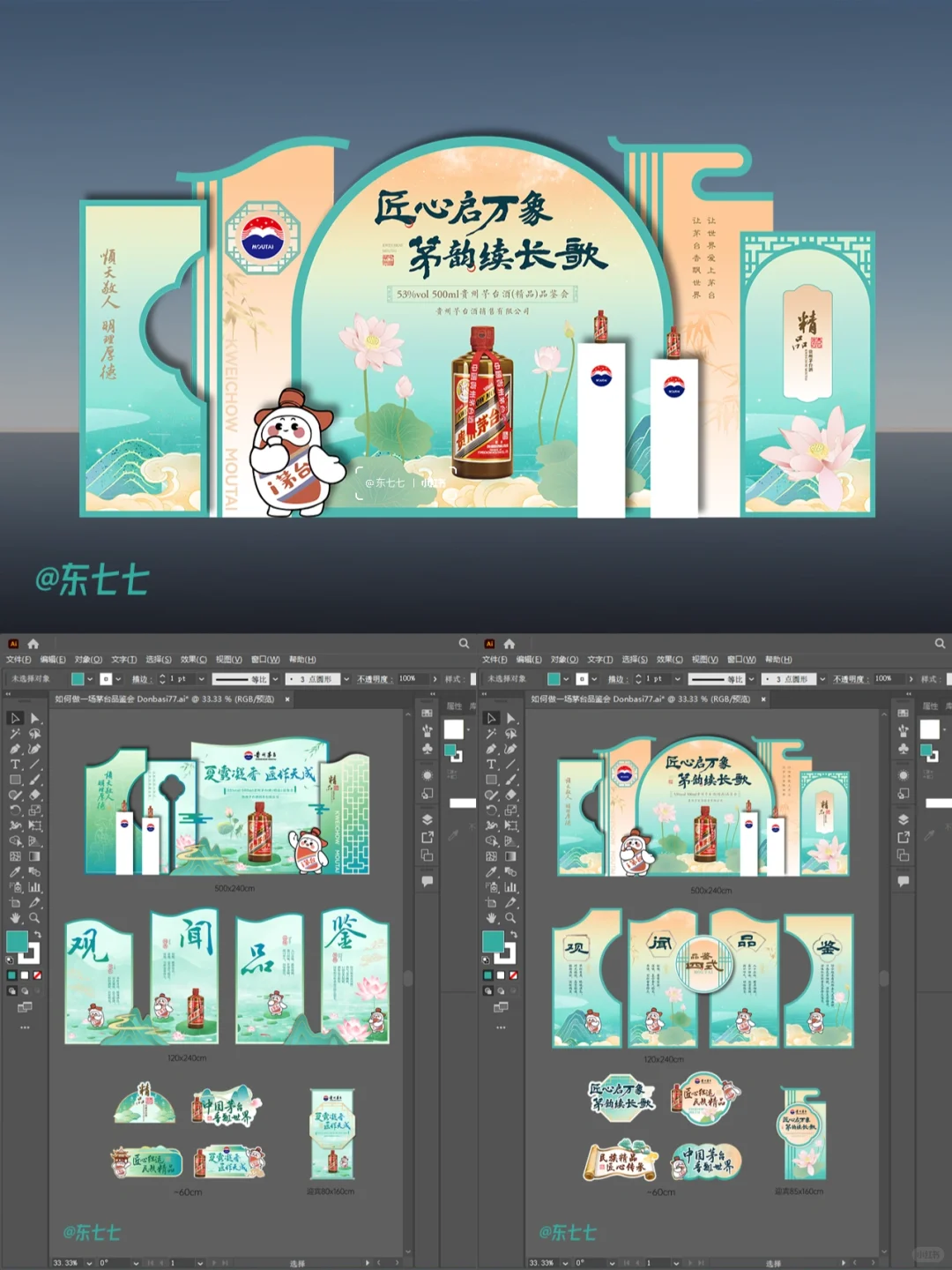Click opacity 100% field in left control bar

[412, 679]
